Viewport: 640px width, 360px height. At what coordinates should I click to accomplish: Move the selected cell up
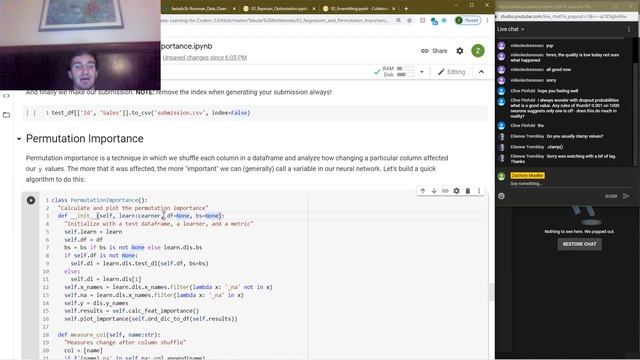(x=423, y=191)
